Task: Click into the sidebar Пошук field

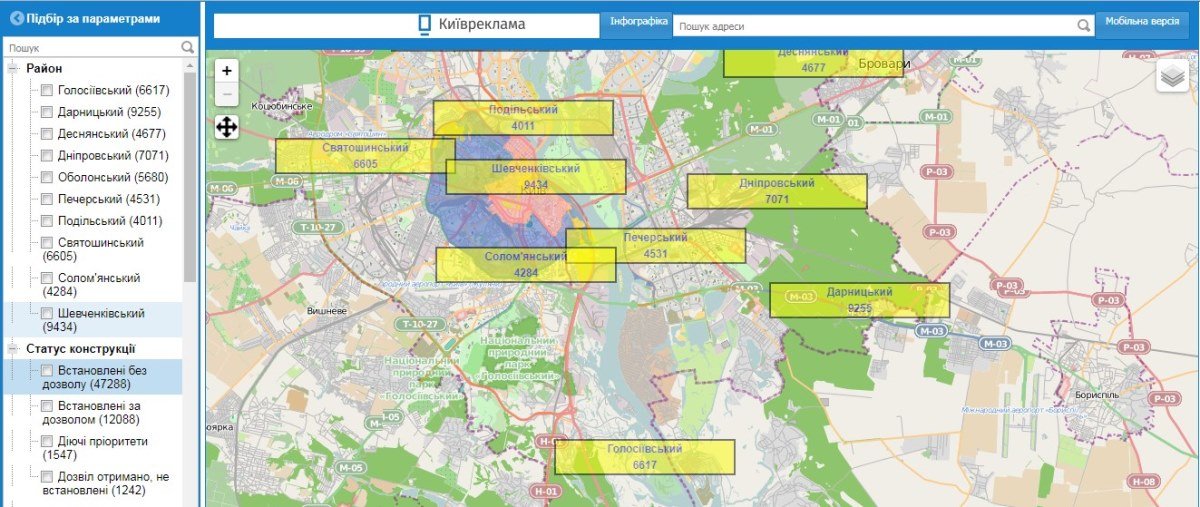Action: pos(92,47)
